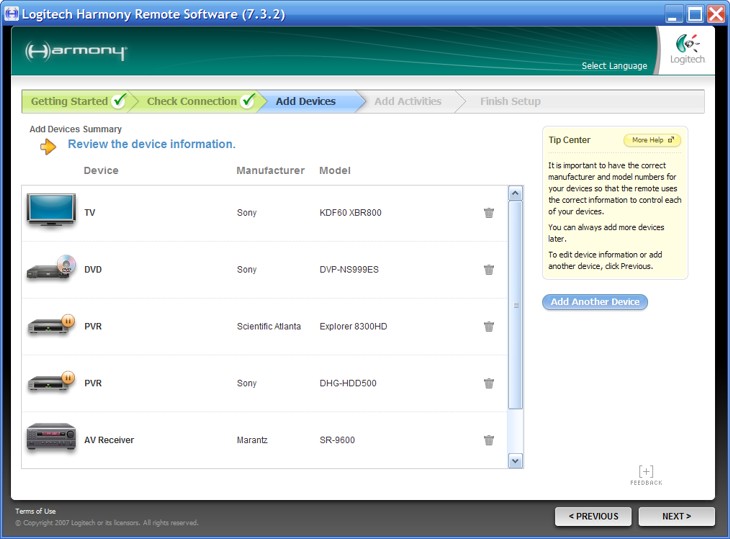Click the orange arrow beside Review the device information
Viewport: 730px width, 539px height.
pyautogui.click(x=48, y=147)
